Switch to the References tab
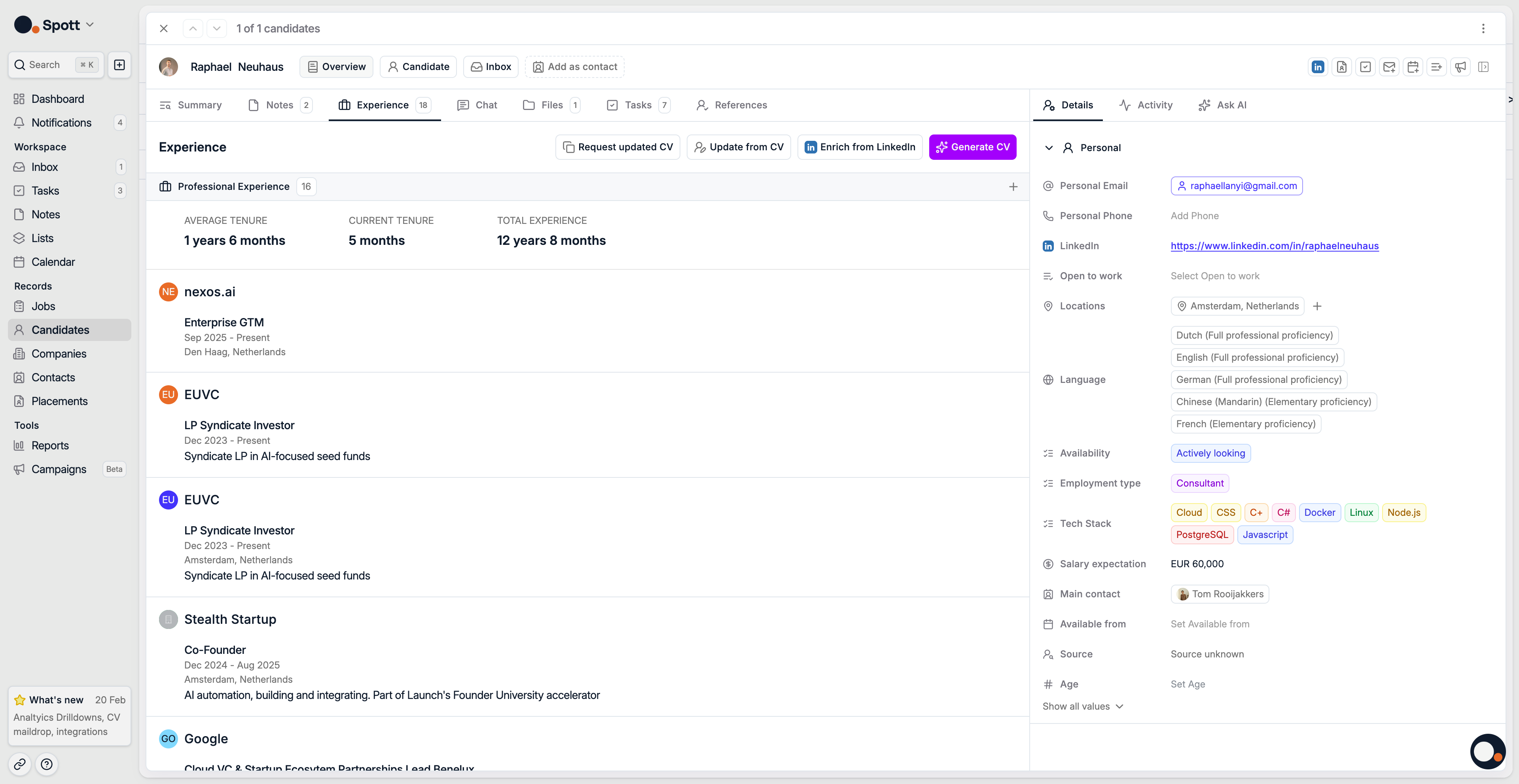The image size is (1519, 784). 732,105
